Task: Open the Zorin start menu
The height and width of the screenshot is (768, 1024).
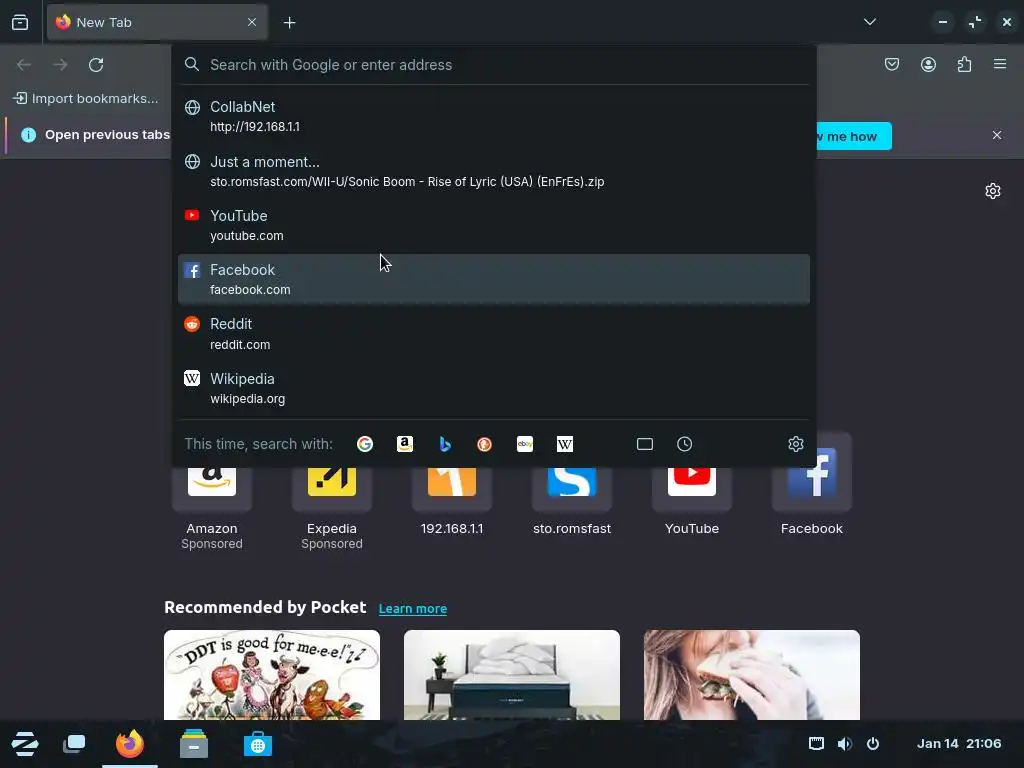Action: tap(25, 744)
